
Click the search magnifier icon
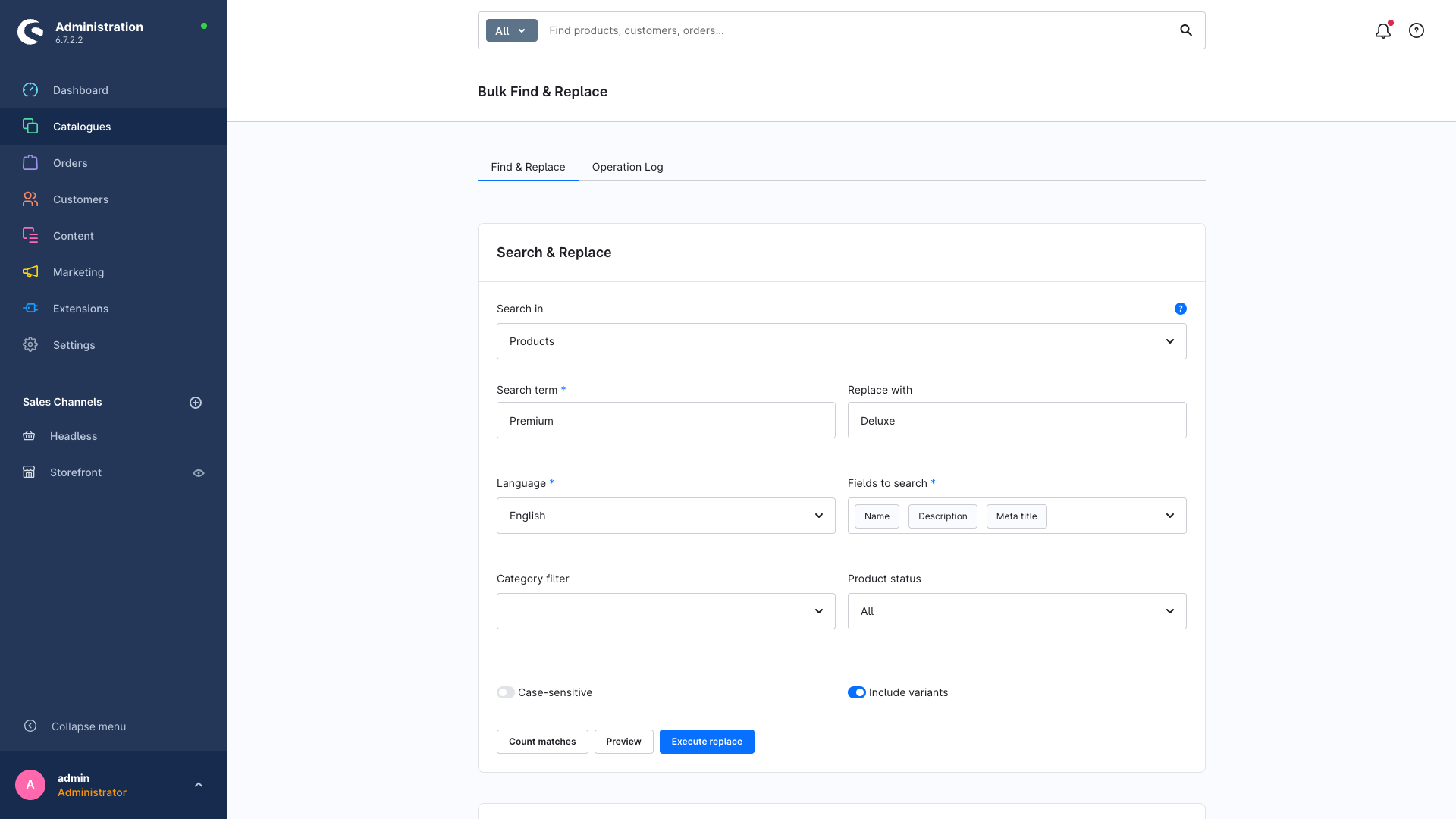pyautogui.click(x=1186, y=30)
